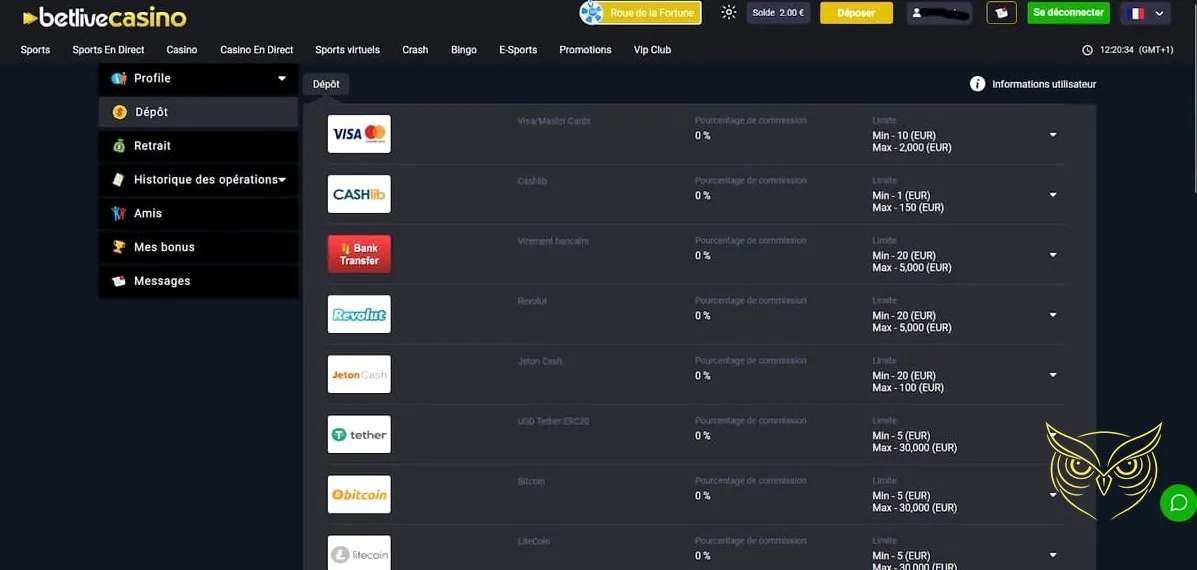The height and width of the screenshot is (570, 1197).
Task: Open the Retrait sidebar entry
Action: [x=198, y=146]
